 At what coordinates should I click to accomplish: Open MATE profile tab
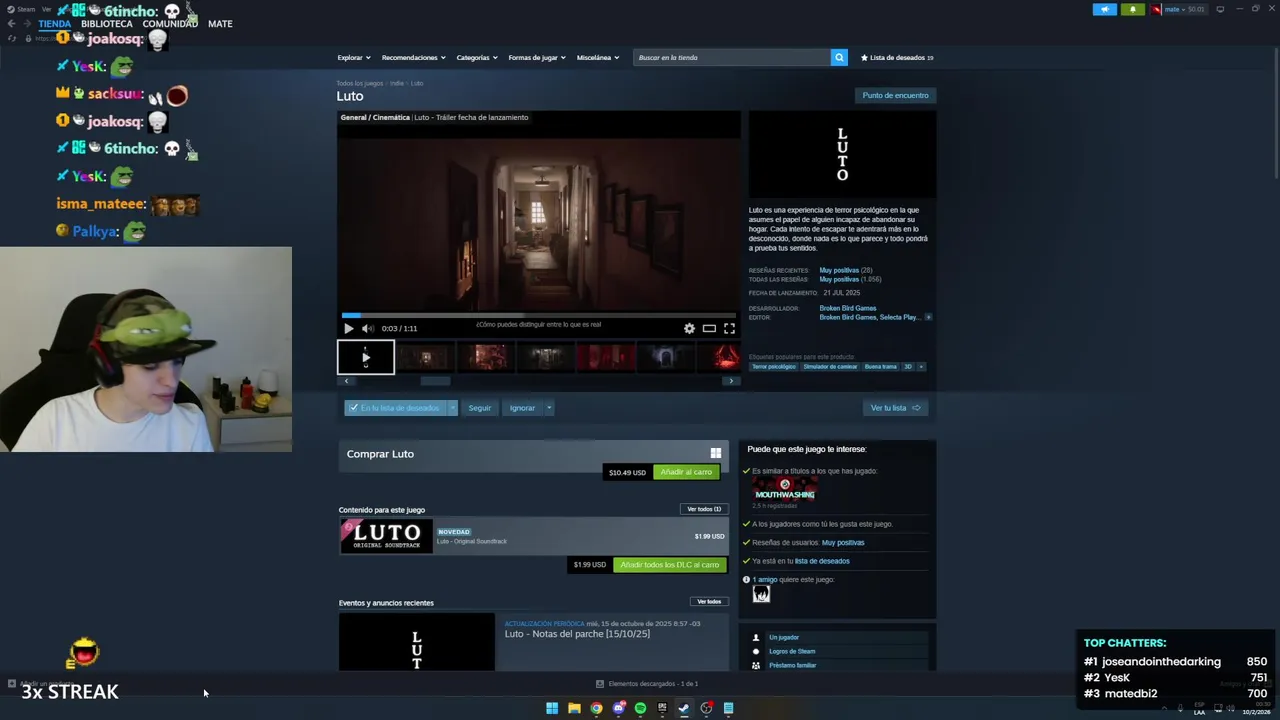click(x=220, y=24)
